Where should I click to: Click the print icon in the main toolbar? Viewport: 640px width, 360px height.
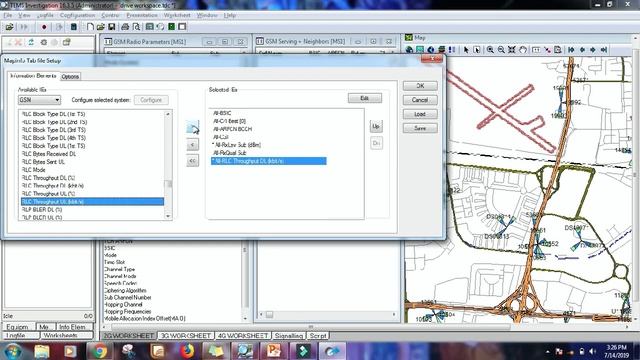click(125, 27)
